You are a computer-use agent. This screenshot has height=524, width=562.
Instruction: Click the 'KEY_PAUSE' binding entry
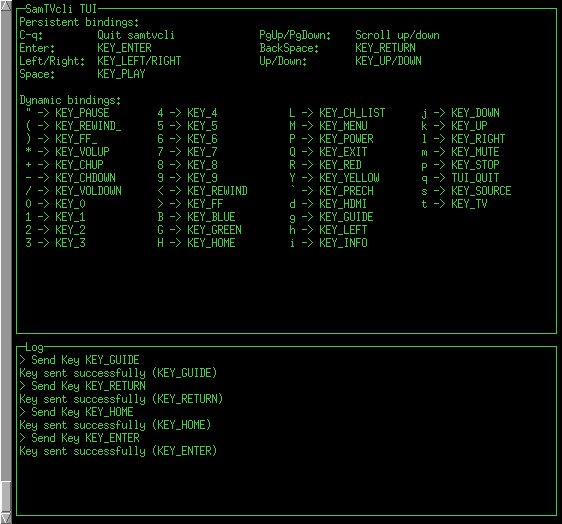[82, 113]
